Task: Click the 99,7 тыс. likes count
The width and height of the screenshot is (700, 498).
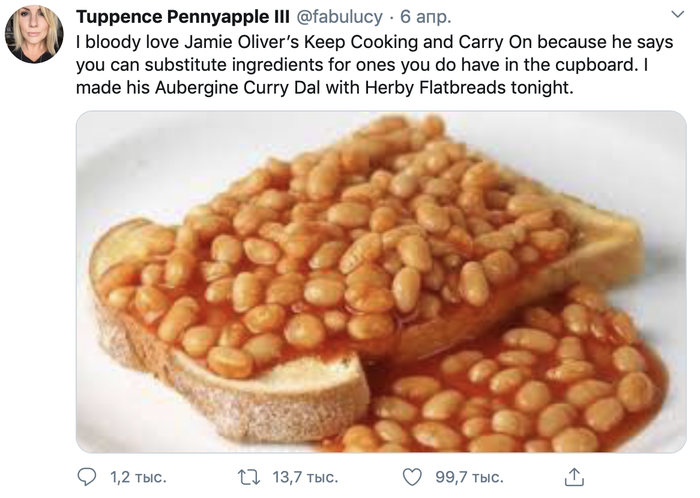Action: [466, 477]
